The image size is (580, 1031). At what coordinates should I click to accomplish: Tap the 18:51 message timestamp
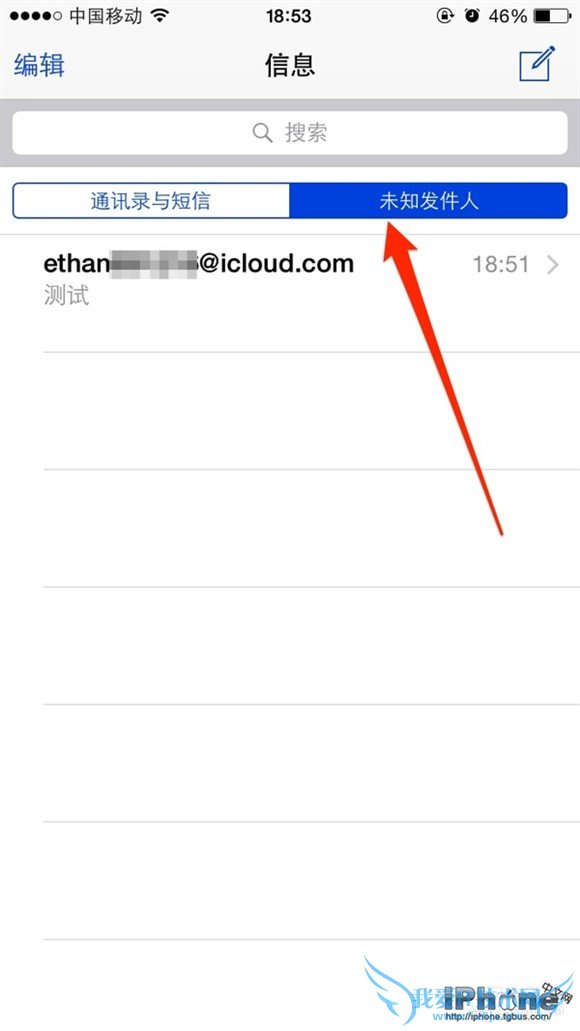[501, 265]
